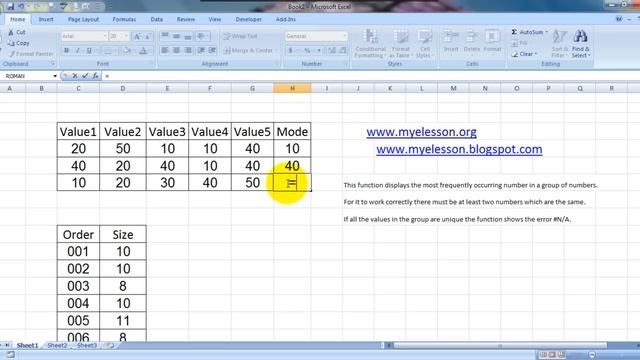This screenshot has height=360, width=640.
Task: Align text to the right
Action: pos(188,50)
